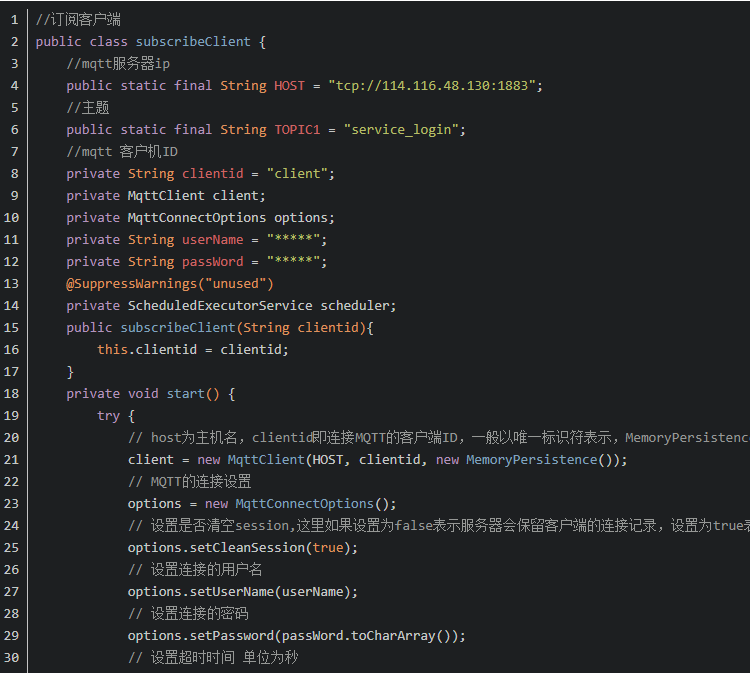Click the TOPIC1 constant name
The height and width of the screenshot is (673, 750).
click(x=297, y=130)
